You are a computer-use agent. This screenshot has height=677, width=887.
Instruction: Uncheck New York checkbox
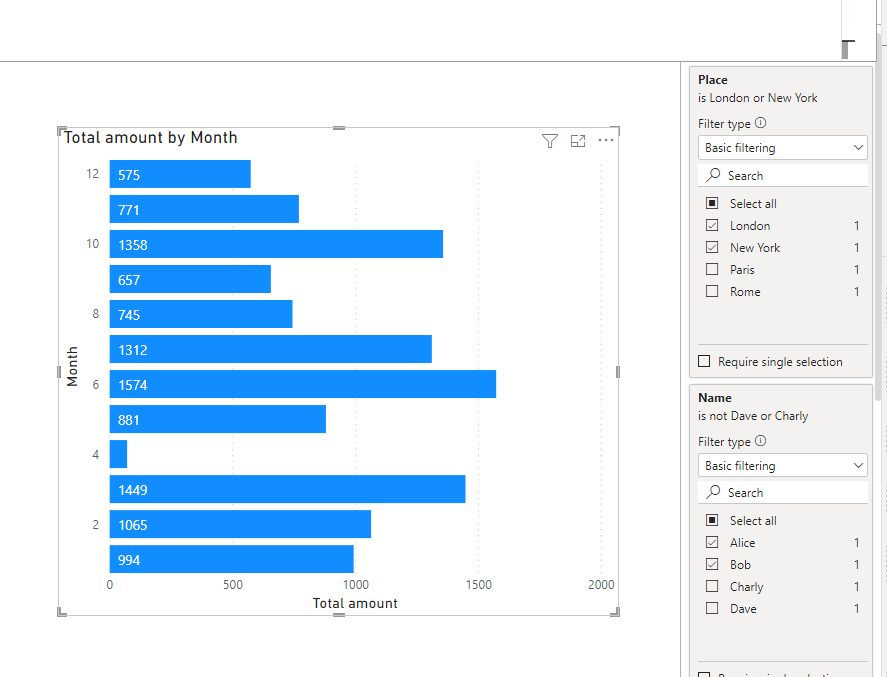coord(712,247)
